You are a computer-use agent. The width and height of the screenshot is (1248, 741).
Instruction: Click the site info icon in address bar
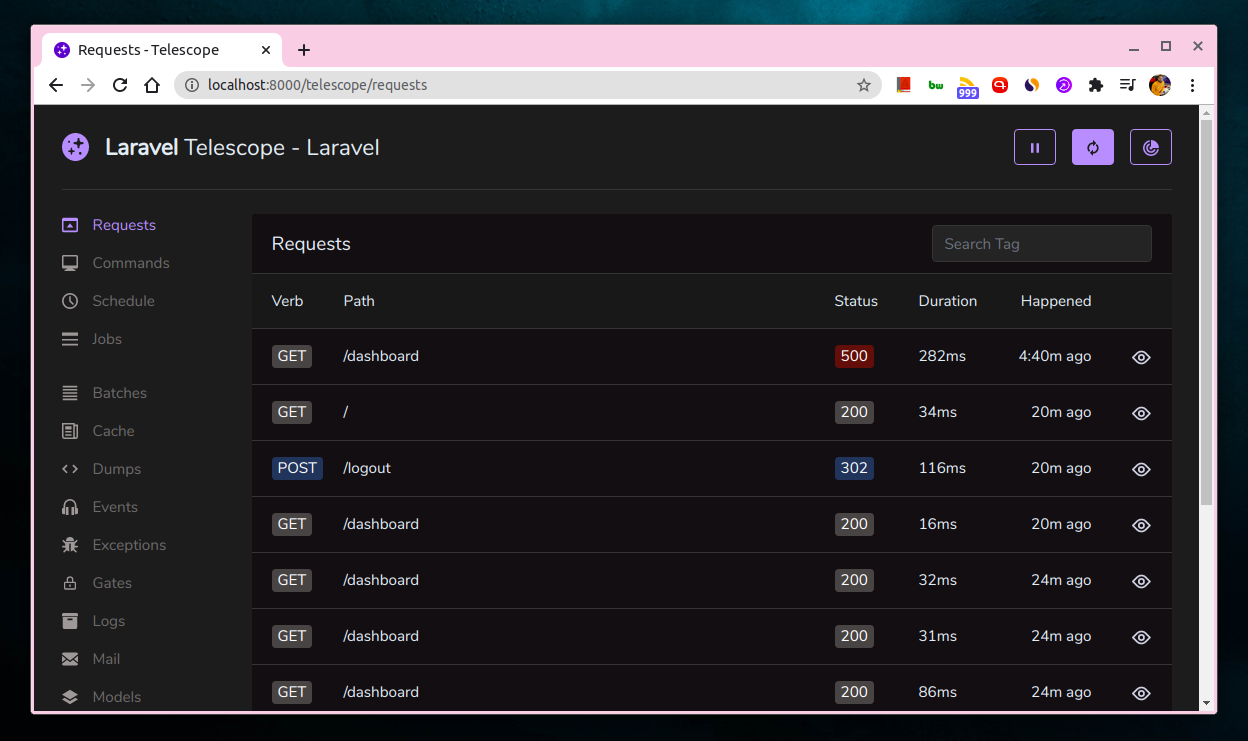(192, 85)
